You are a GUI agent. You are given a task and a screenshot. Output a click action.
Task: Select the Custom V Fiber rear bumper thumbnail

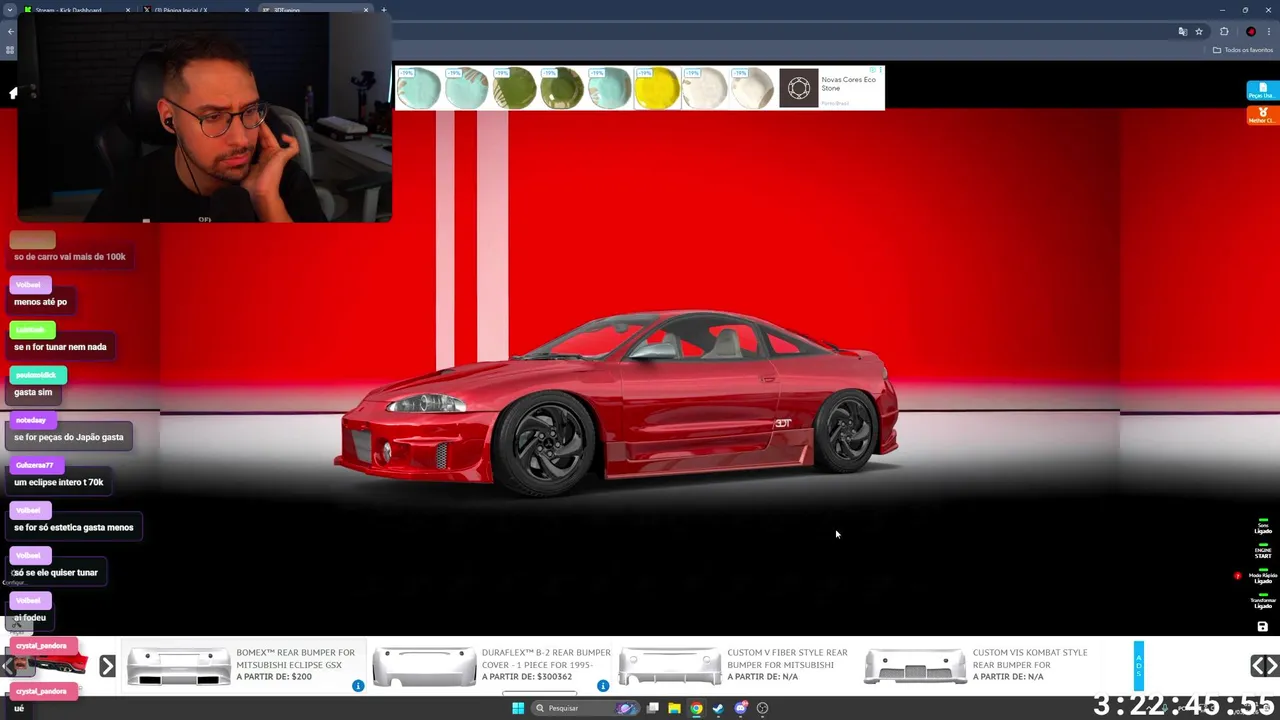(669, 666)
